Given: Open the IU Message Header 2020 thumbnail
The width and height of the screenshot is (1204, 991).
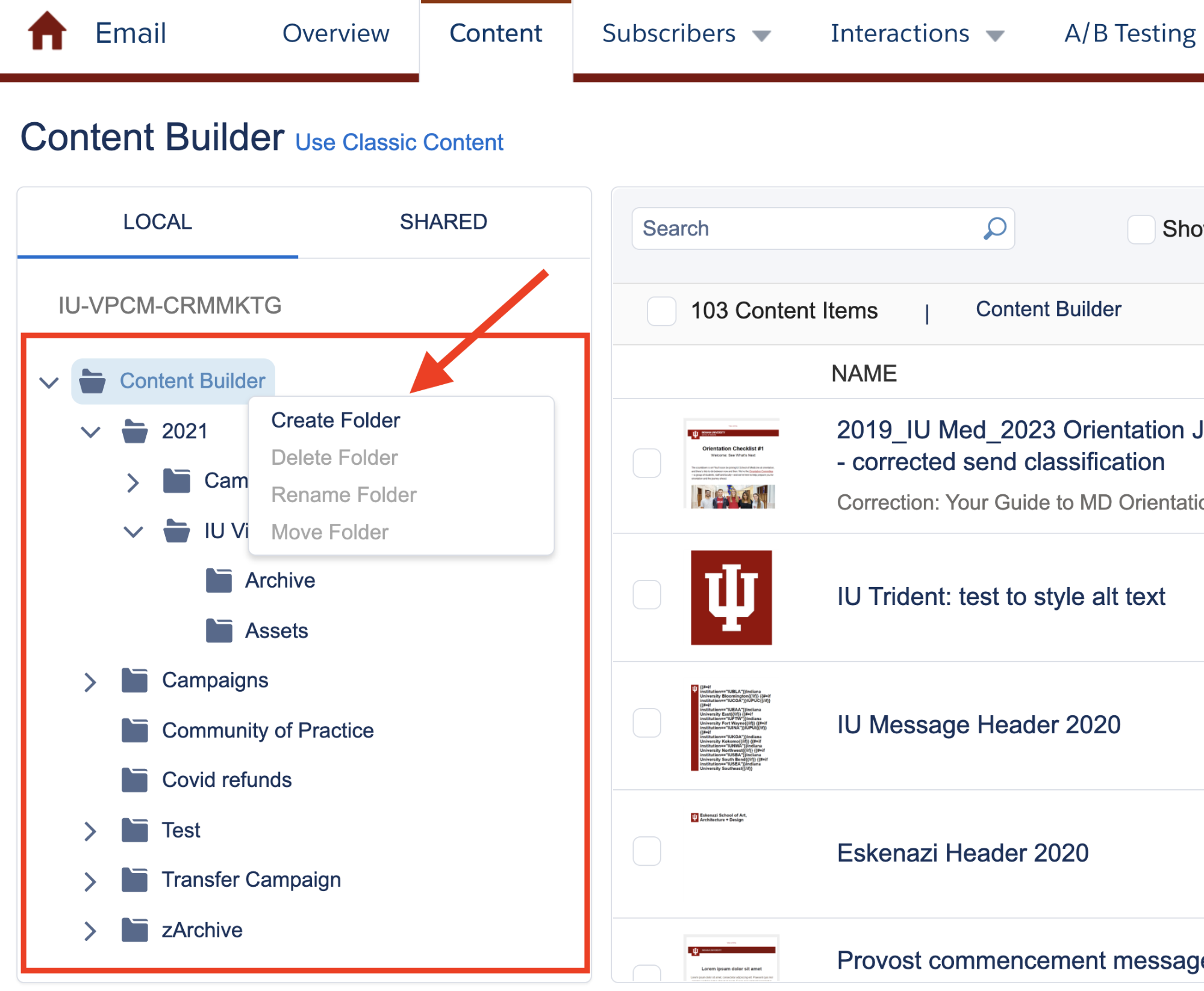Looking at the screenshot, I should 731,727.
